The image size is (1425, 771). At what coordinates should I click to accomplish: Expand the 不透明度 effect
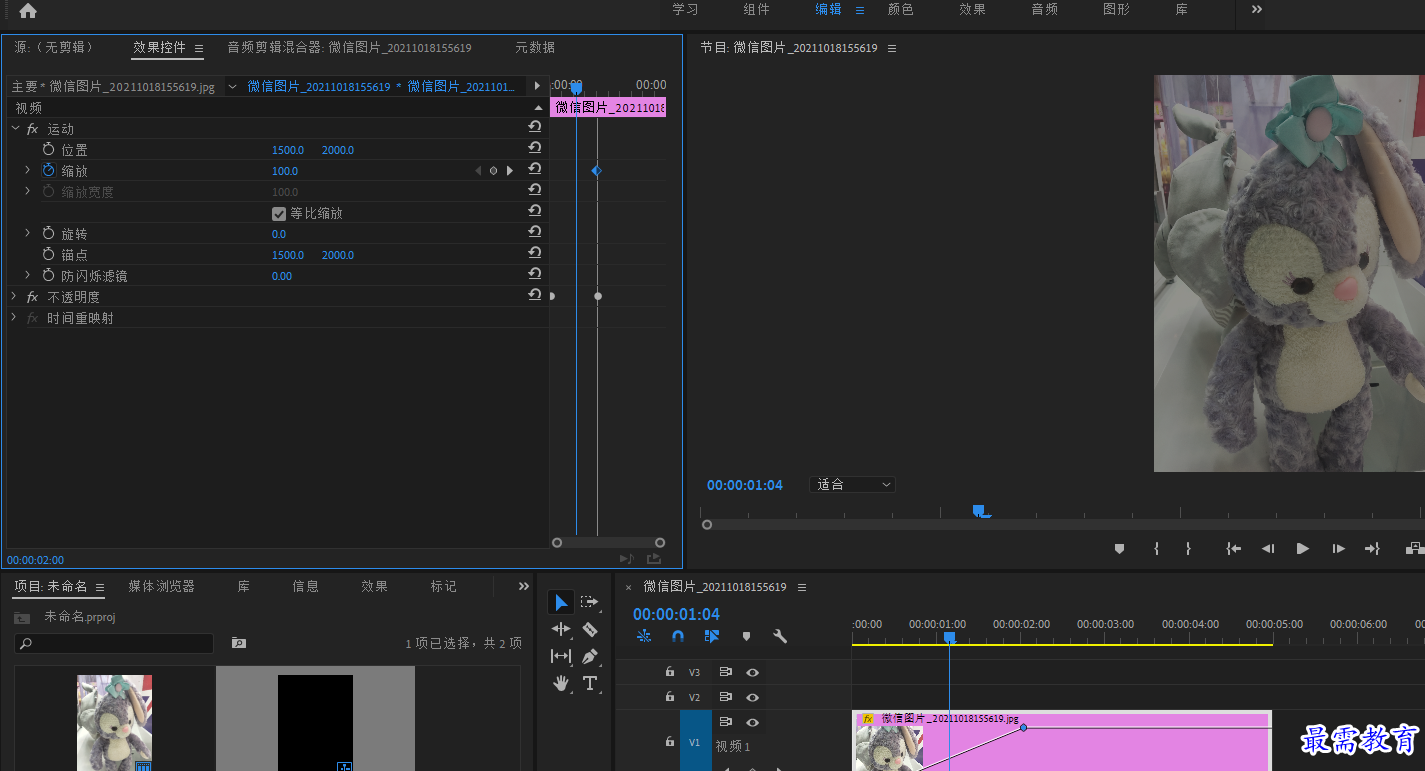tap(15, 296)
